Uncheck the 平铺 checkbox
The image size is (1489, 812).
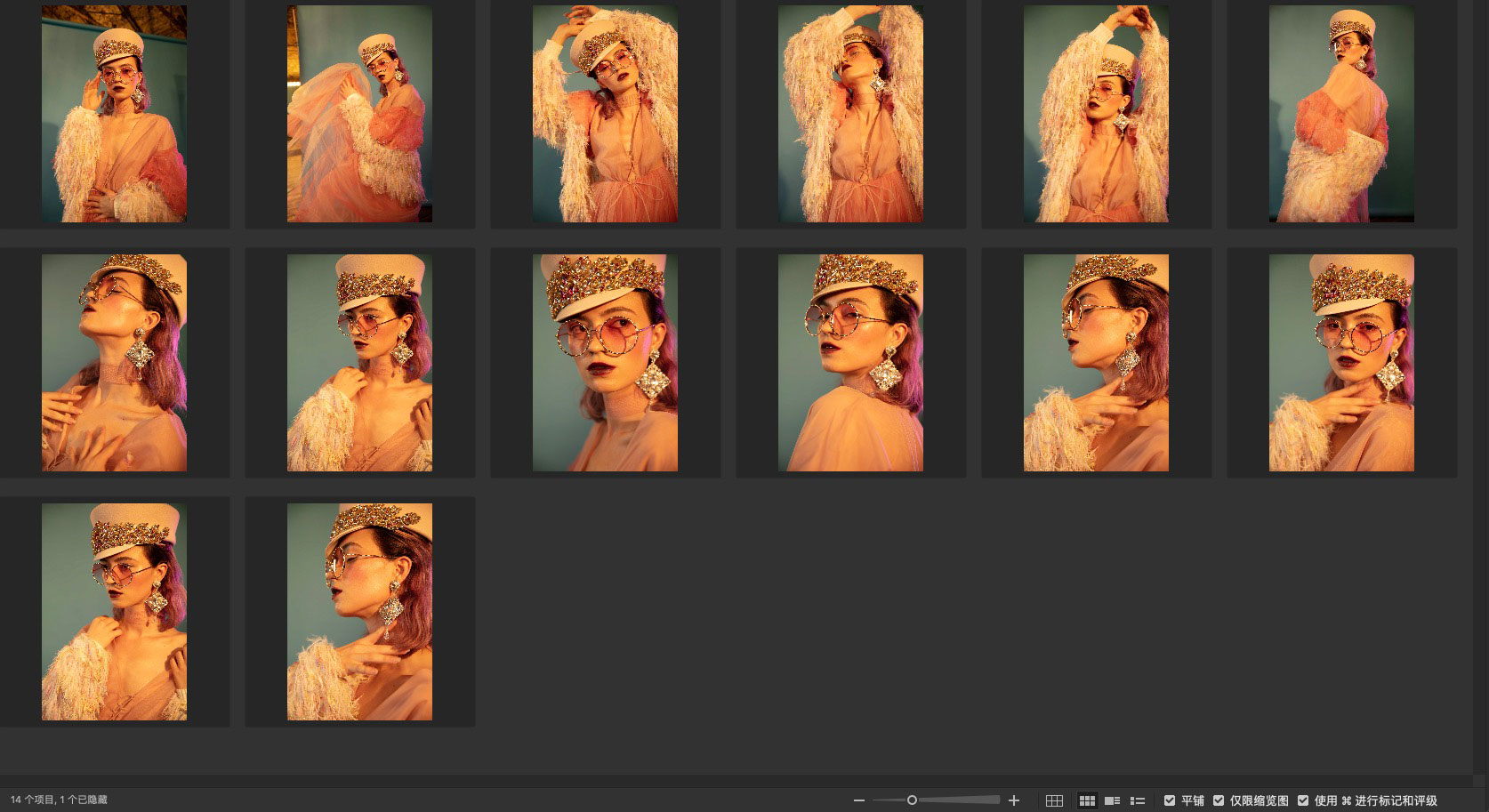pos(1170,800)
